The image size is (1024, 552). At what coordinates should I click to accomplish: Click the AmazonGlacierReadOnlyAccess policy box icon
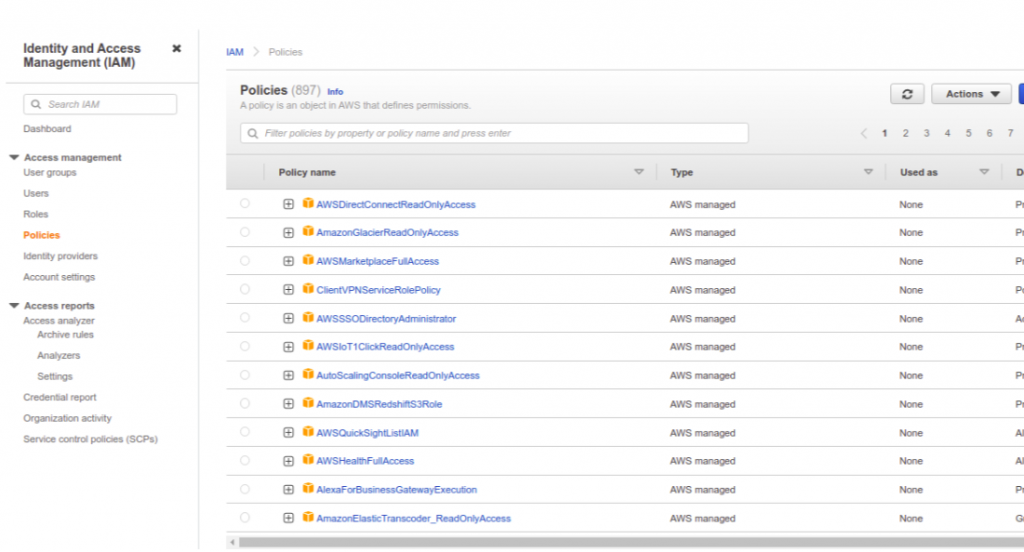(x=308, y=231)
